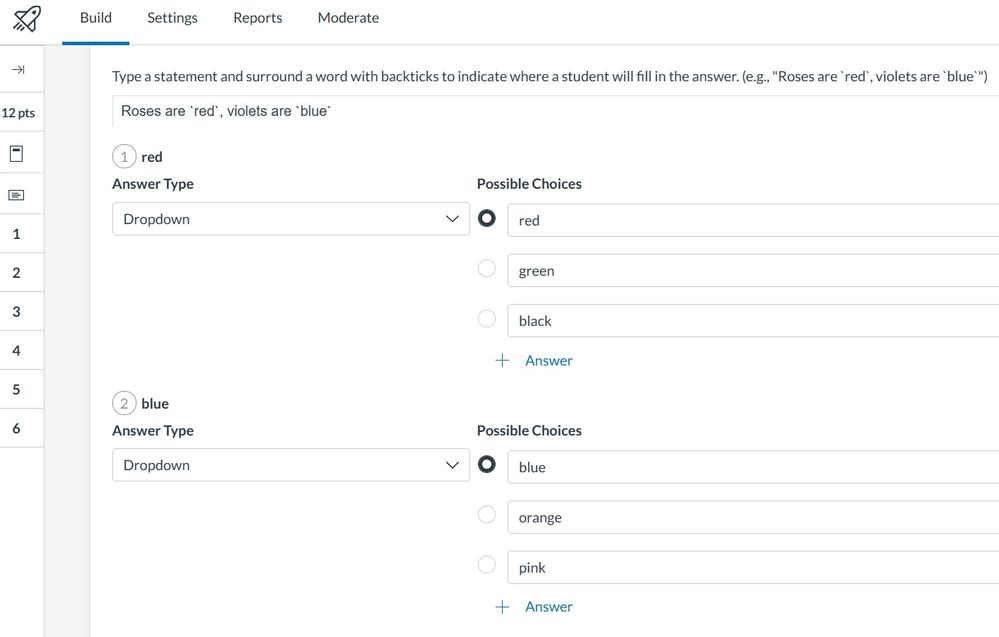Open Answer Type dropdown for red blank
999x637 pixels.
tap(290, 219)
